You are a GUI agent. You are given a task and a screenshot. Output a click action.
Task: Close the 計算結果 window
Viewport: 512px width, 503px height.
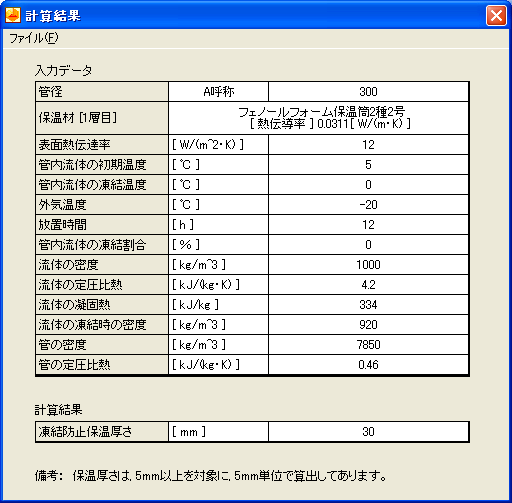coord(496,15)
